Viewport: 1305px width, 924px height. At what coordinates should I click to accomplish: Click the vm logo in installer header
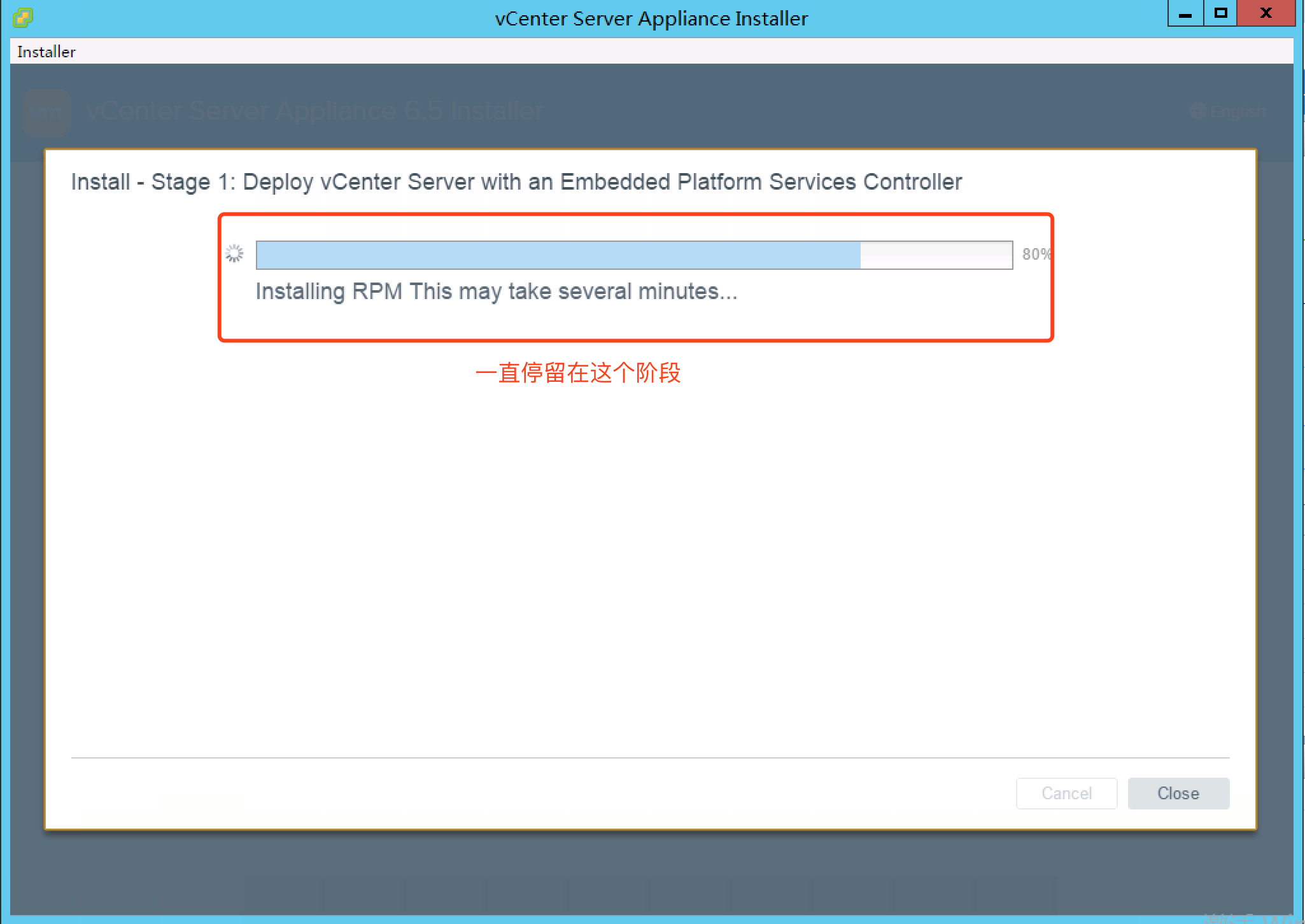click(46, 112)
